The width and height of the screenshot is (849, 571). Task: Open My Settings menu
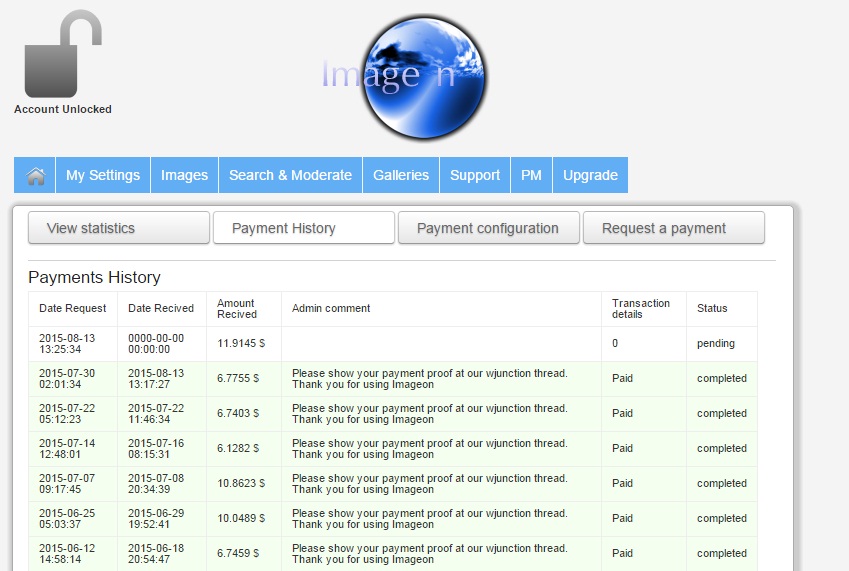click(103, 175)
